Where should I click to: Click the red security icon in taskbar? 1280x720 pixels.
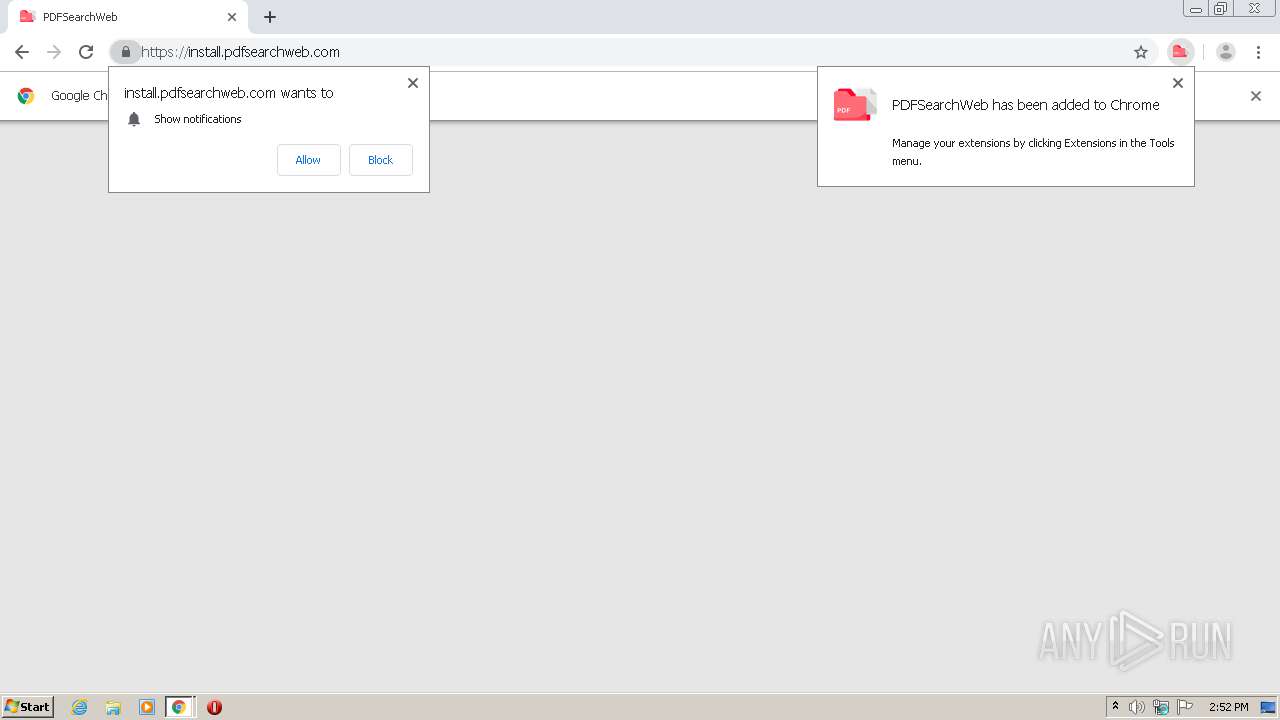214,707
